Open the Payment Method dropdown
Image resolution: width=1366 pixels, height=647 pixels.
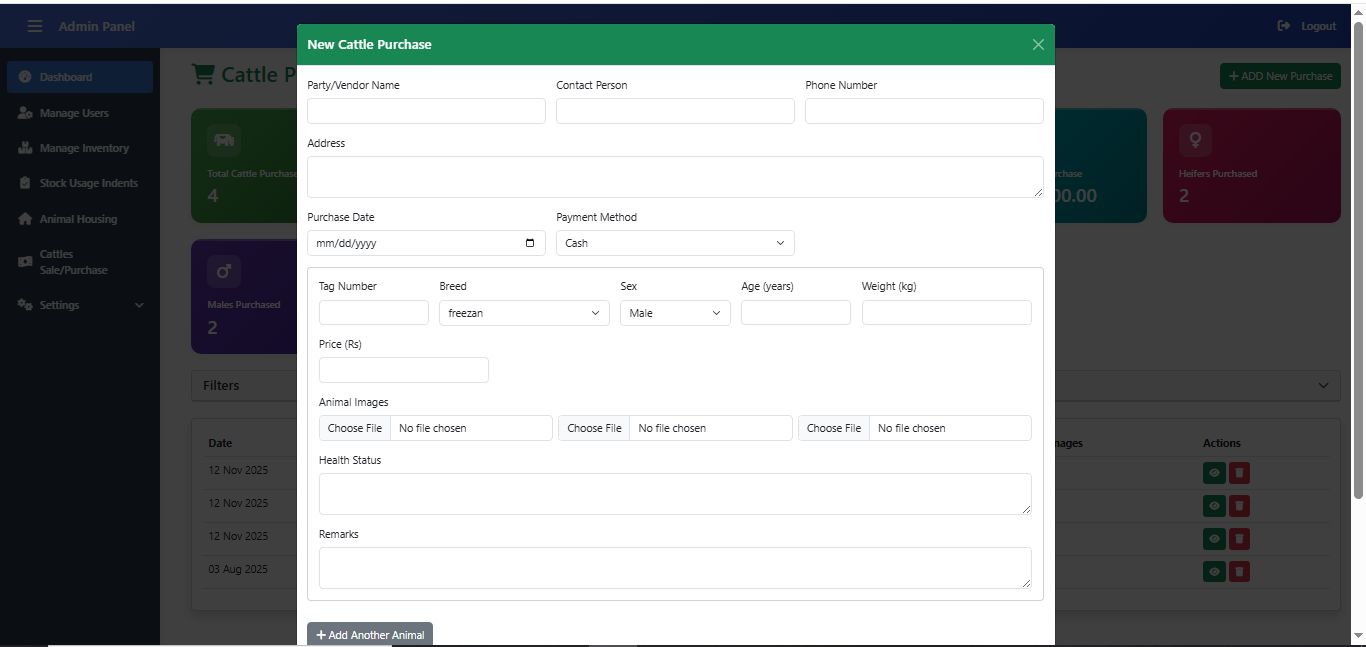(x=674, y=243)
